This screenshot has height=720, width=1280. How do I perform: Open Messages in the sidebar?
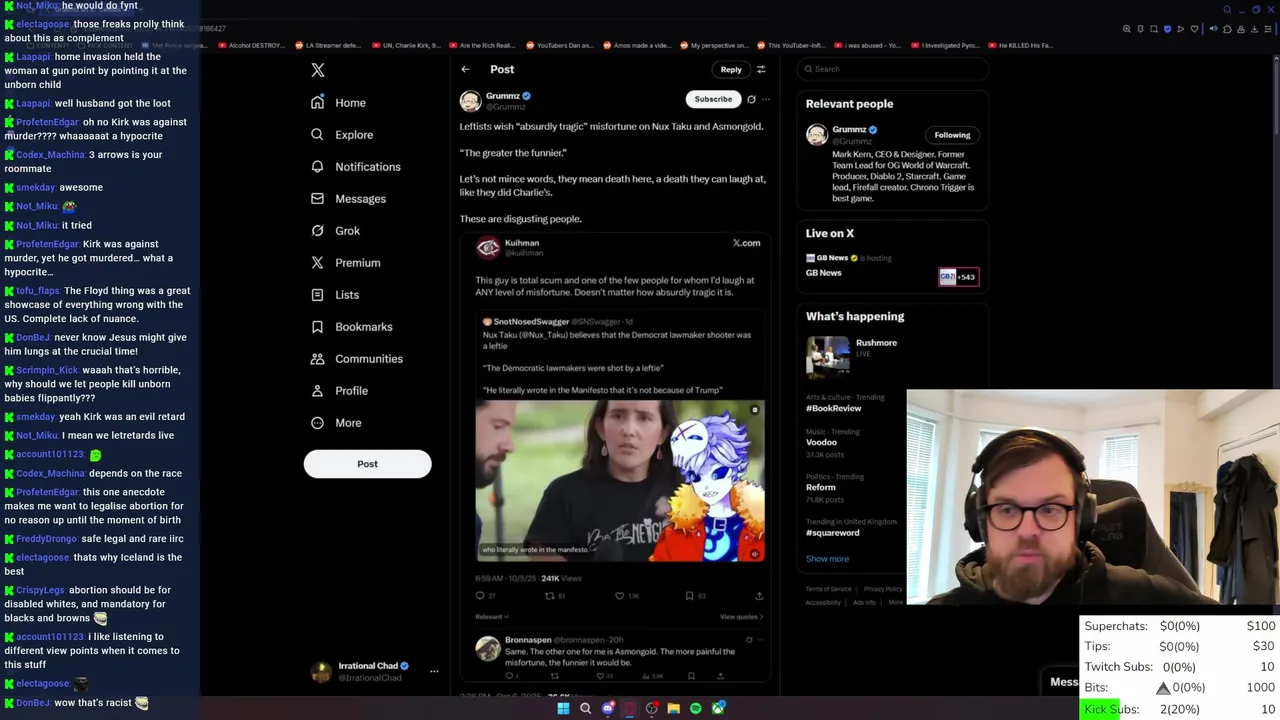pyautogui.click(x=347, y=199)
